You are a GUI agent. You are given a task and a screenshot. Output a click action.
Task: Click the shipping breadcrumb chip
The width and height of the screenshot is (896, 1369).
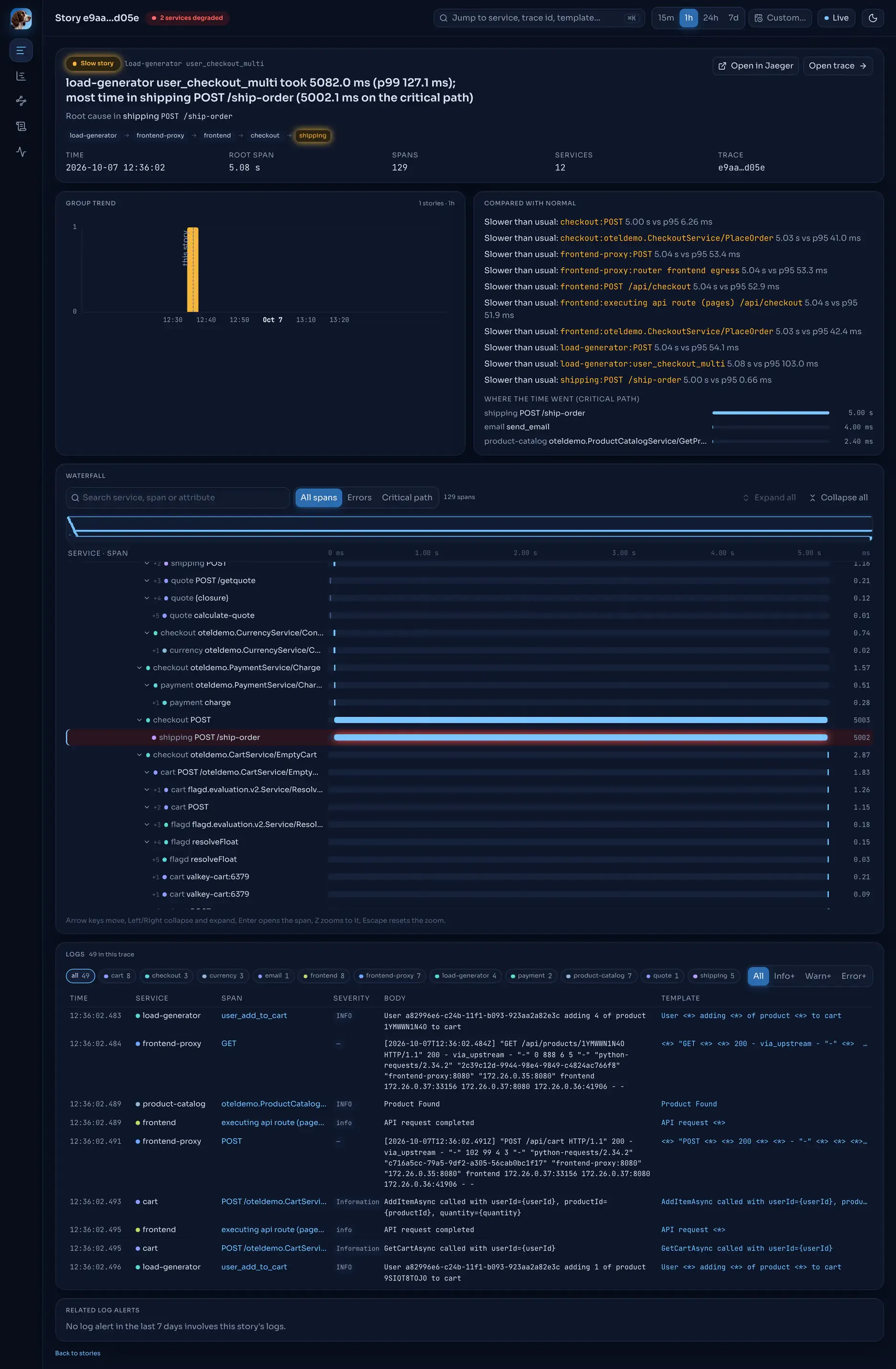pyautogui.click(x=312, y=136)
